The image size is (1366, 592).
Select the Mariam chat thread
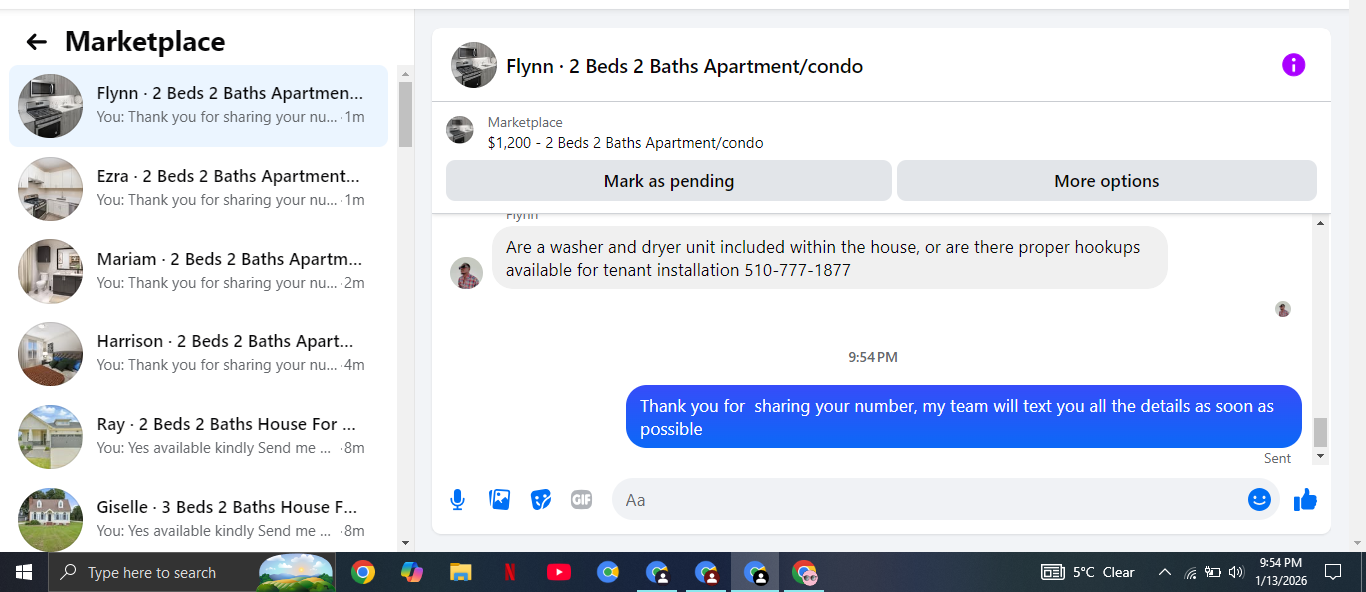tap(198, 271)
